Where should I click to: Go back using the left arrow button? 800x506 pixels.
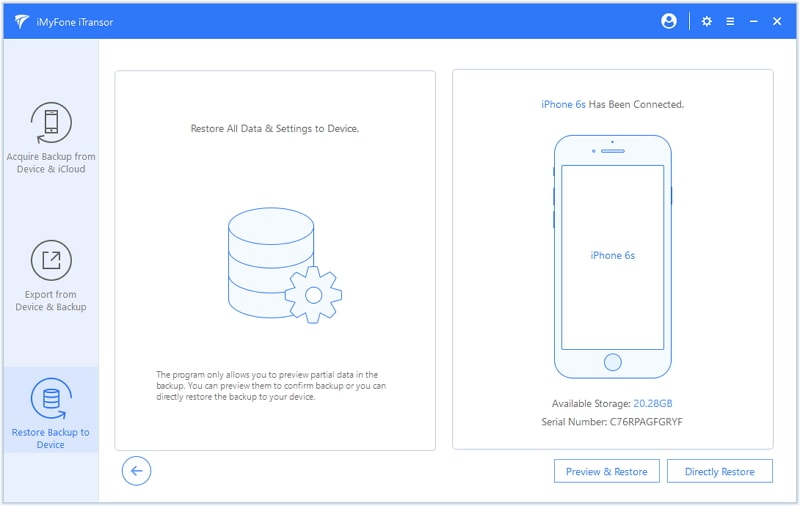[x=136, y=471]
